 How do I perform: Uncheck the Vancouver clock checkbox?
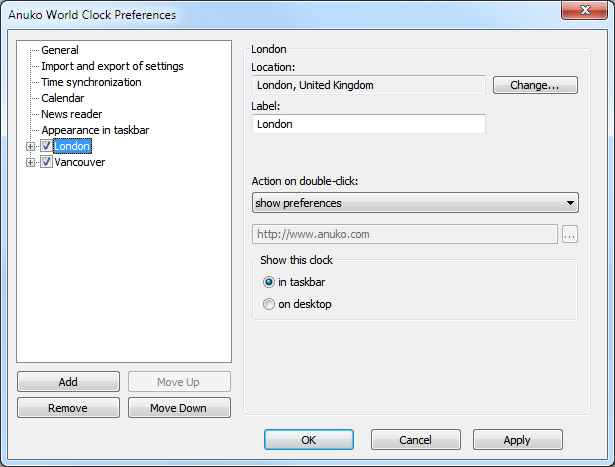46,162
